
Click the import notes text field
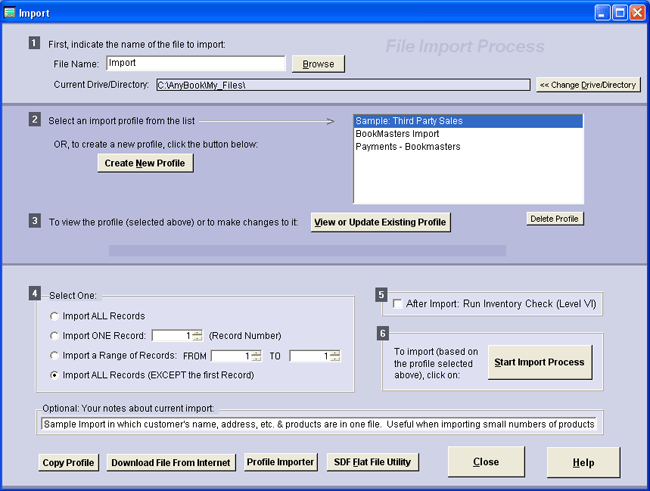(317, 424)
